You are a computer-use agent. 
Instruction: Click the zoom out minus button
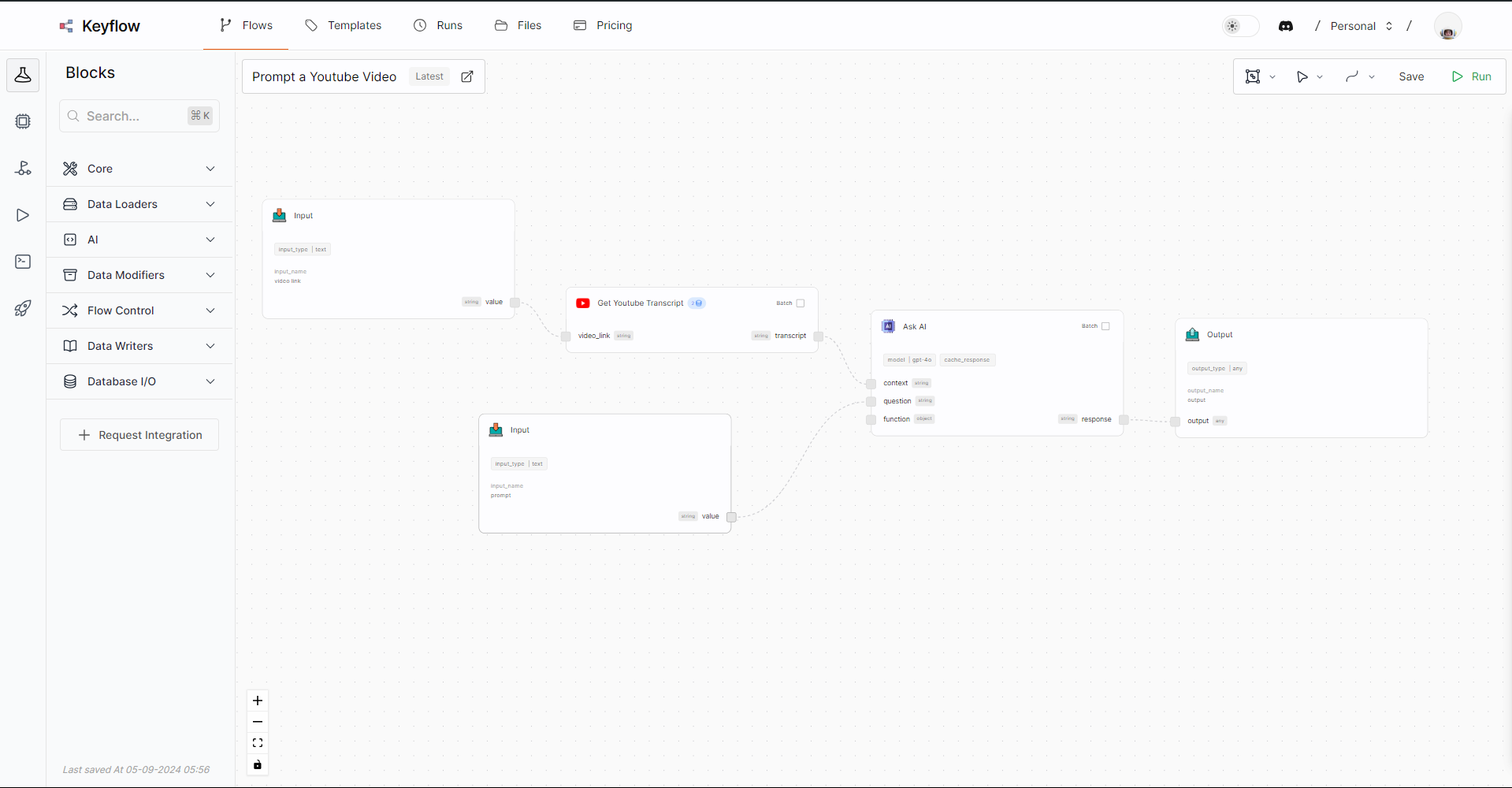258,722
